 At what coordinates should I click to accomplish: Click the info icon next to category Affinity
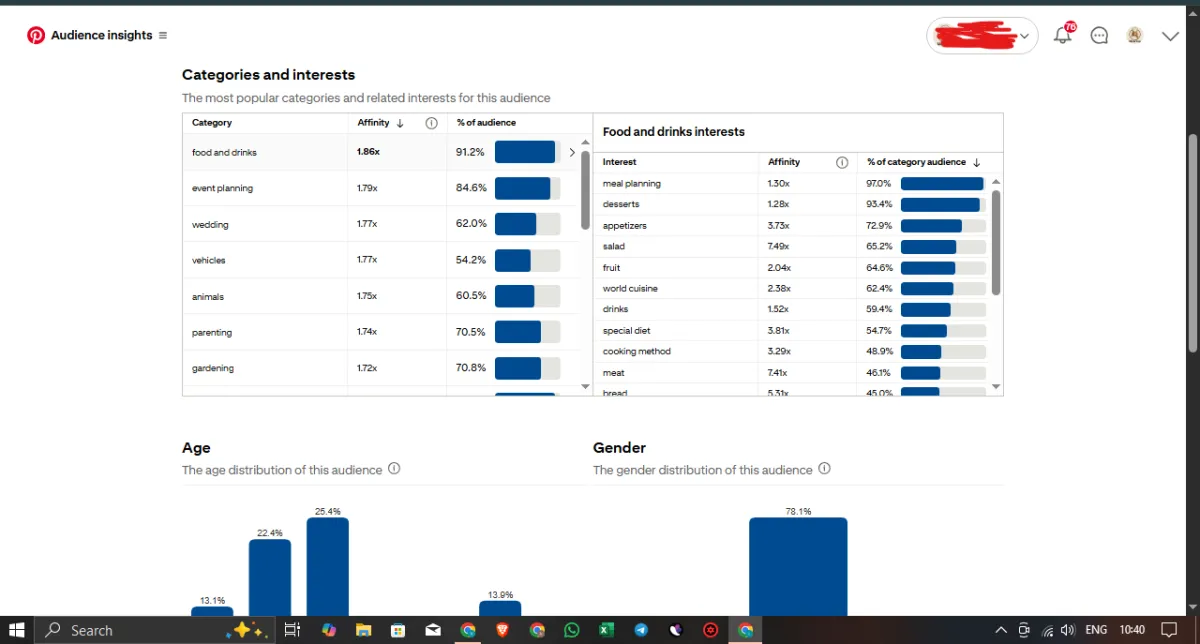pos(431,123)
